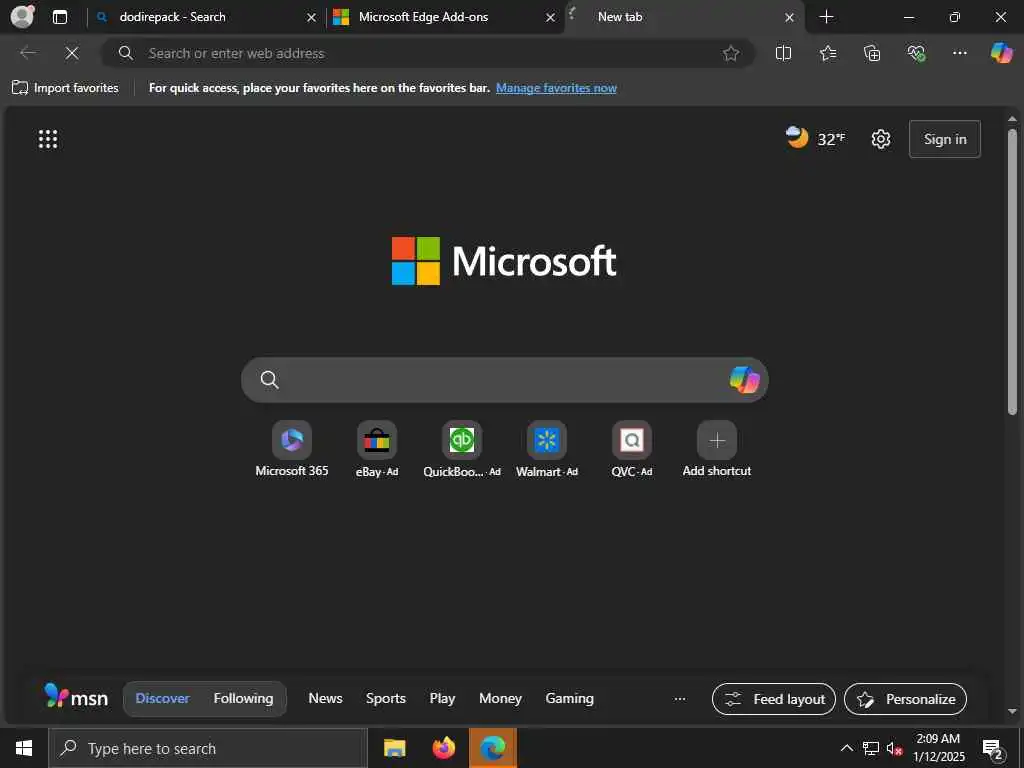The width and height of the screenshot is (1024, 768).
Task: Open Manage favorites now link
Action: pyautogui.click(x=556, y=88)
